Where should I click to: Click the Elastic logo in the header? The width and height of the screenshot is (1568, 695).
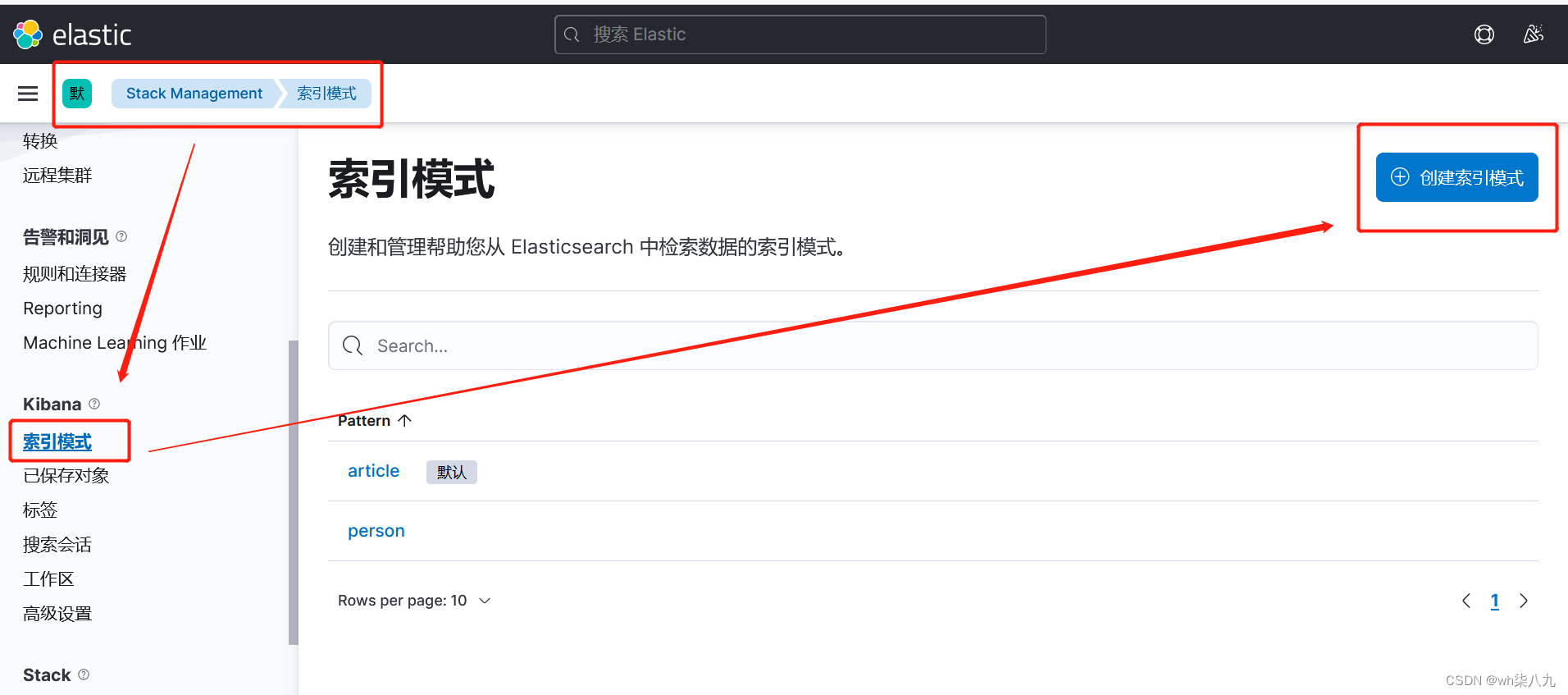(x=72, y=34)
